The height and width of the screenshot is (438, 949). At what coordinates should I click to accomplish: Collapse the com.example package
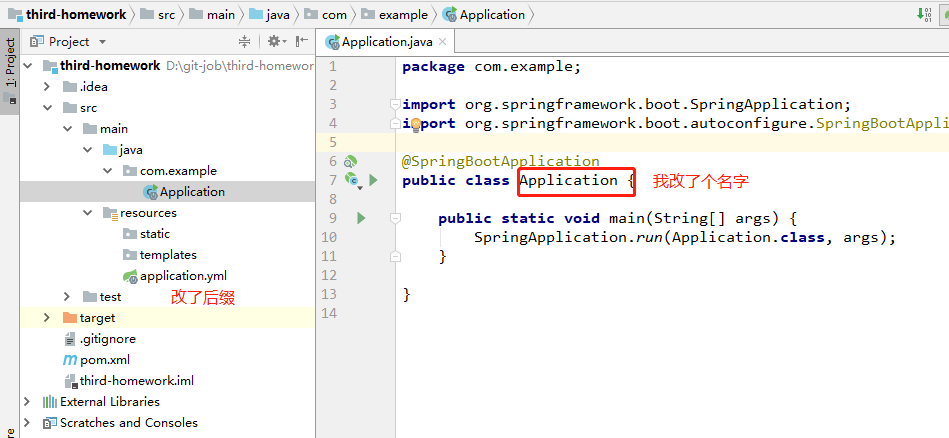point(107,171)
